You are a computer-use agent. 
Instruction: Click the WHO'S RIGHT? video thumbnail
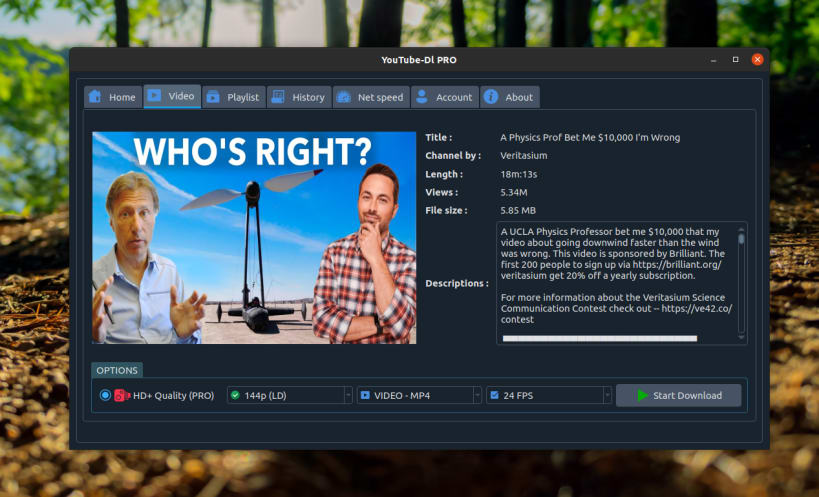coord(254,238)
